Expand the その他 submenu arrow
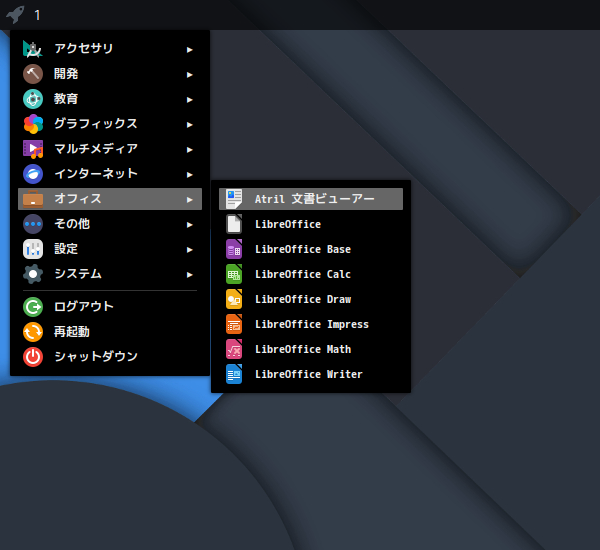The height and width of the screenshot is (550, 600). coord(189,225)
